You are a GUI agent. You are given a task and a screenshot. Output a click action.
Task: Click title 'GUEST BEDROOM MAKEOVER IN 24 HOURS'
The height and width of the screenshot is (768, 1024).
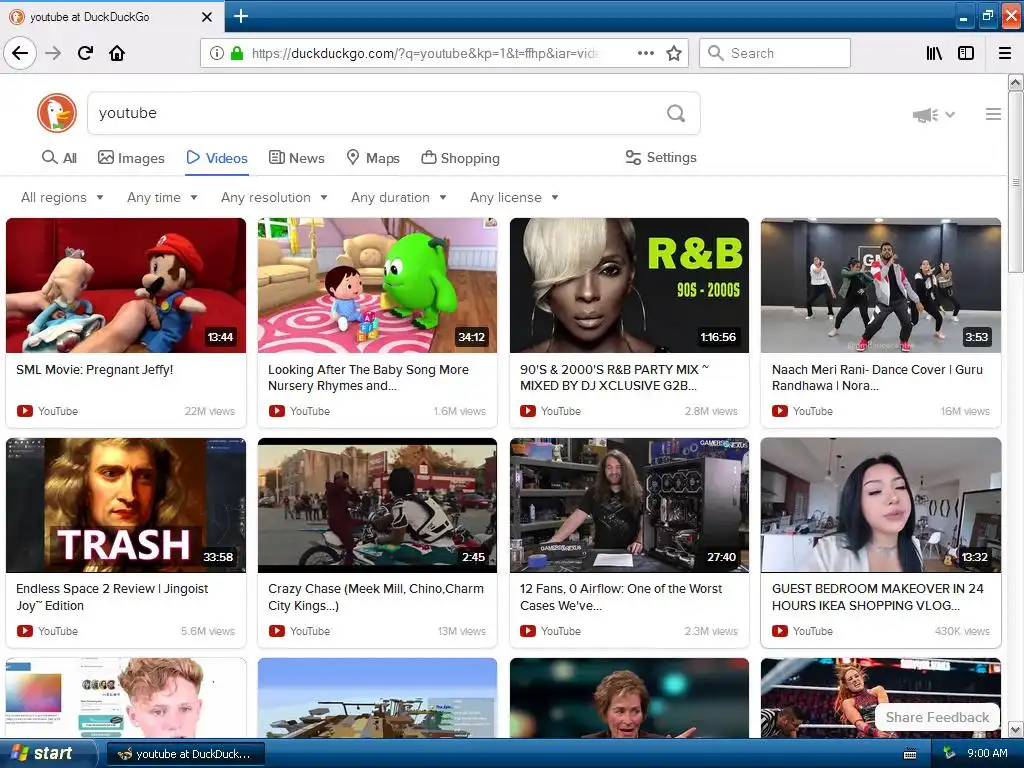coord(878,597)
